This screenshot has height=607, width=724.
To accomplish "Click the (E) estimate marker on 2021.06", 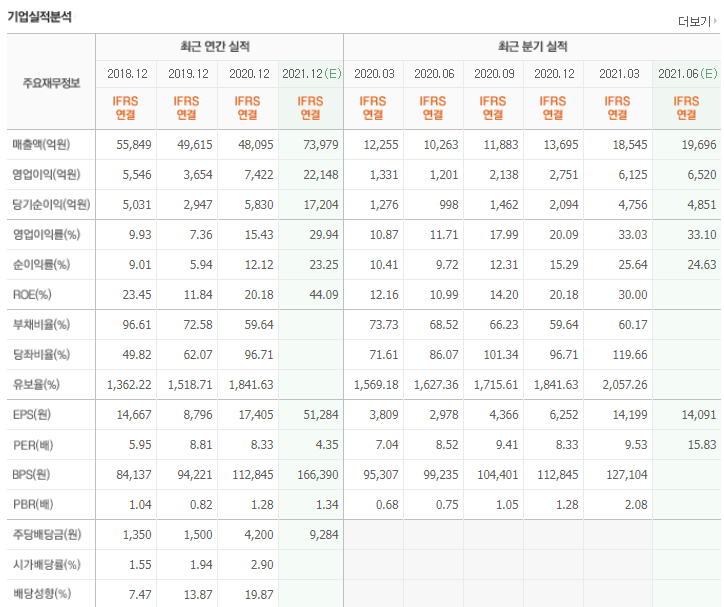I will (708, 73).
